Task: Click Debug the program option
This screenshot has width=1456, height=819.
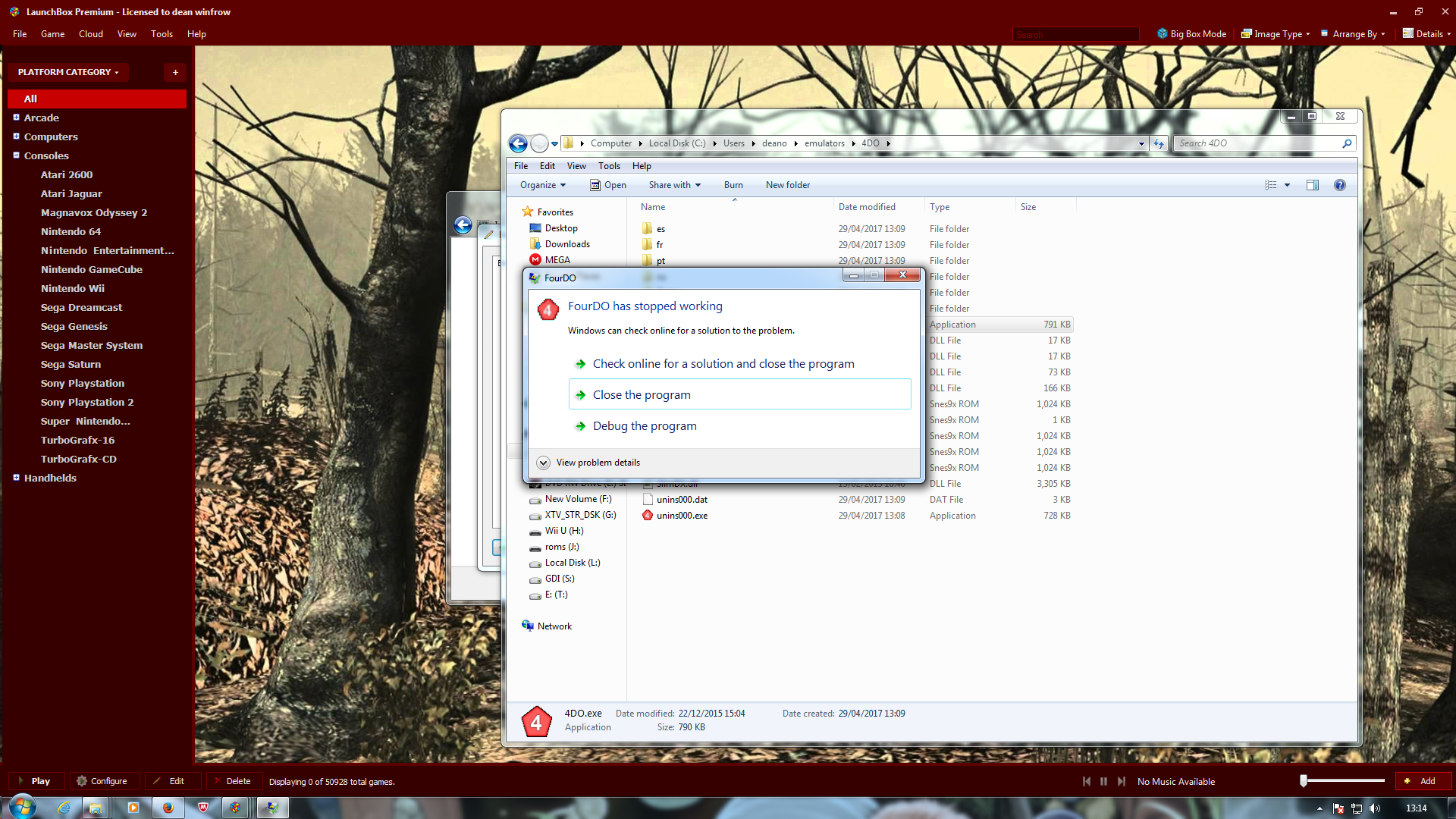Action: click(739, 426)
